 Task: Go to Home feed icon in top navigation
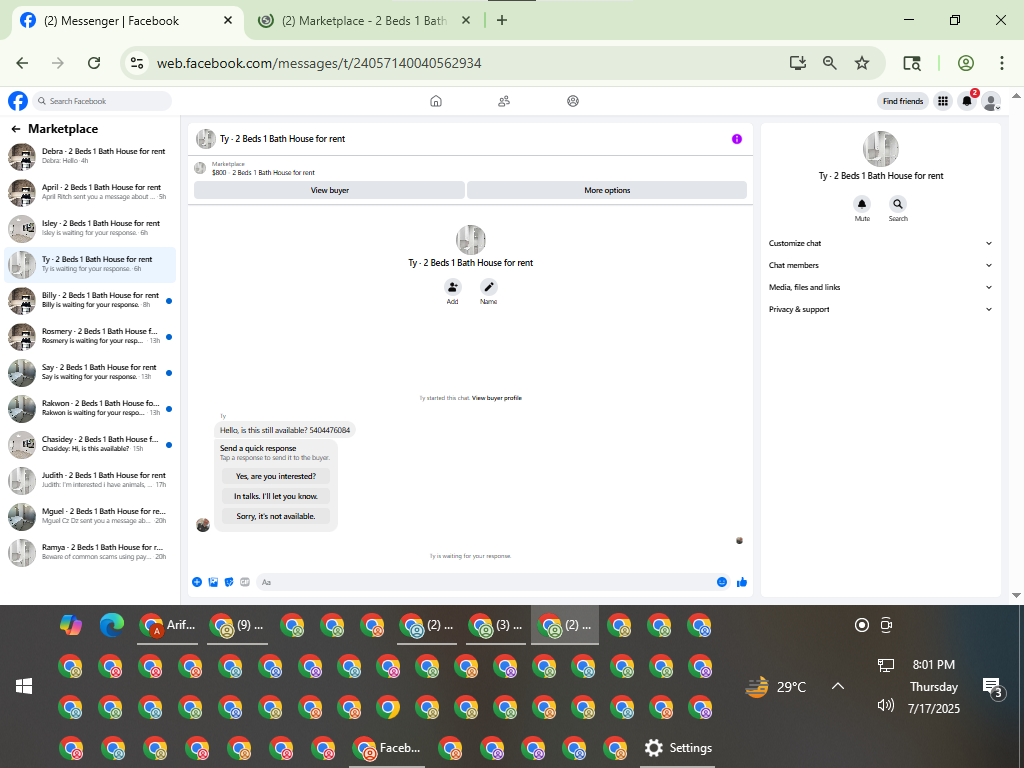tap(436, 101)
